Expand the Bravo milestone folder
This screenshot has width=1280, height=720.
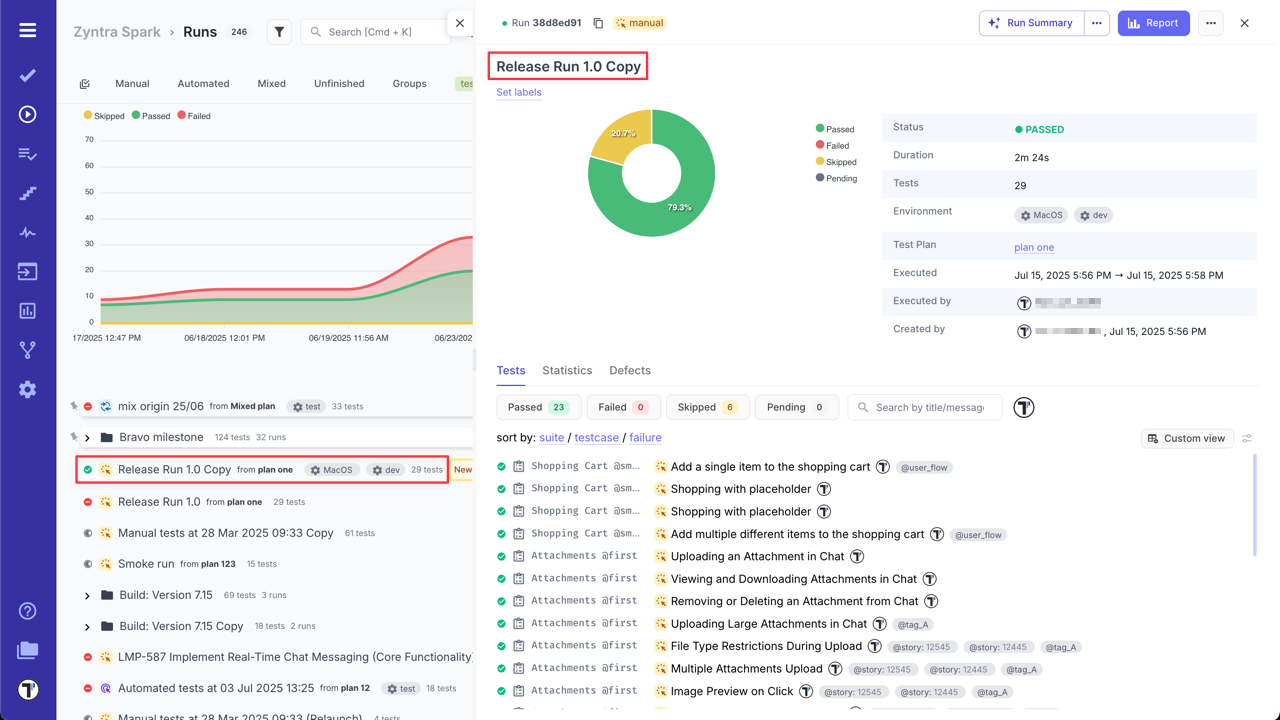[x=87, y=437]
